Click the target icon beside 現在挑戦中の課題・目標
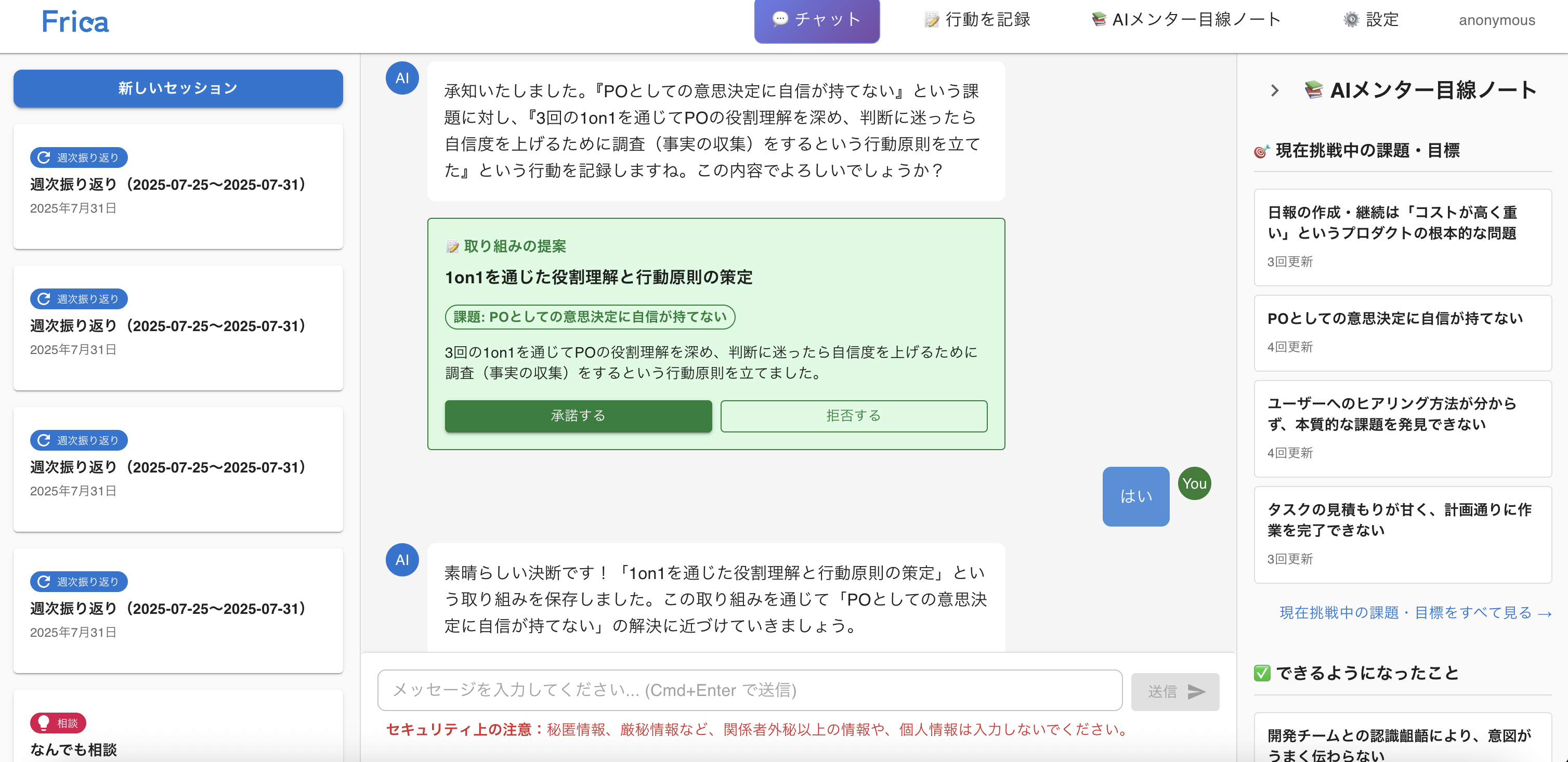 pyautogui.click(x=1261, y=151)
